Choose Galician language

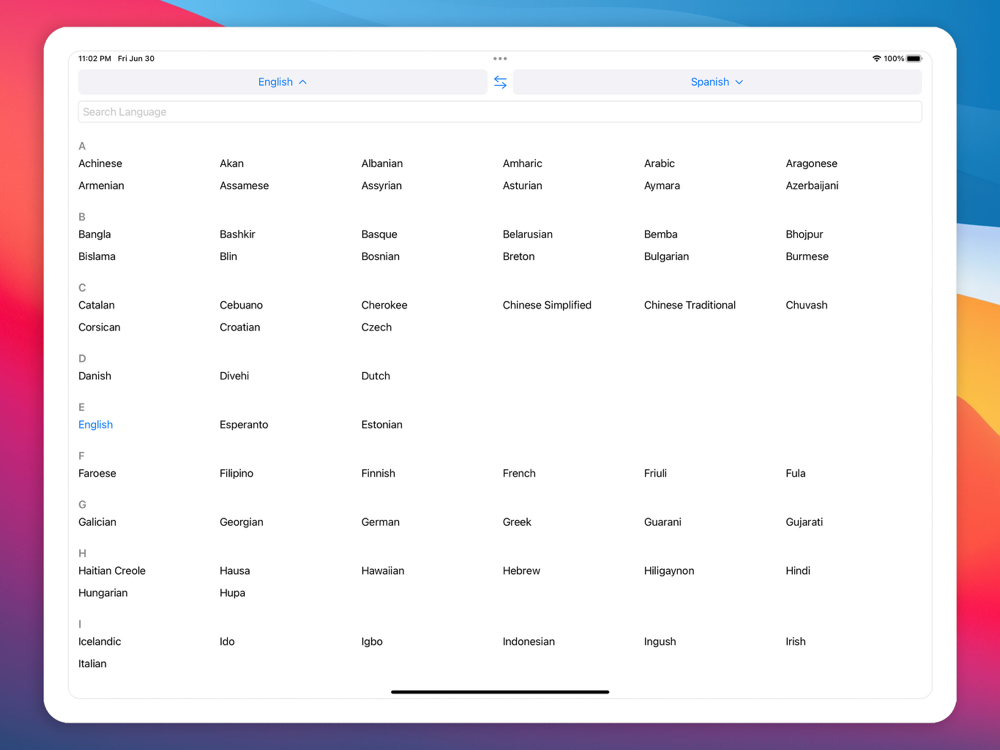click(97, 522)
